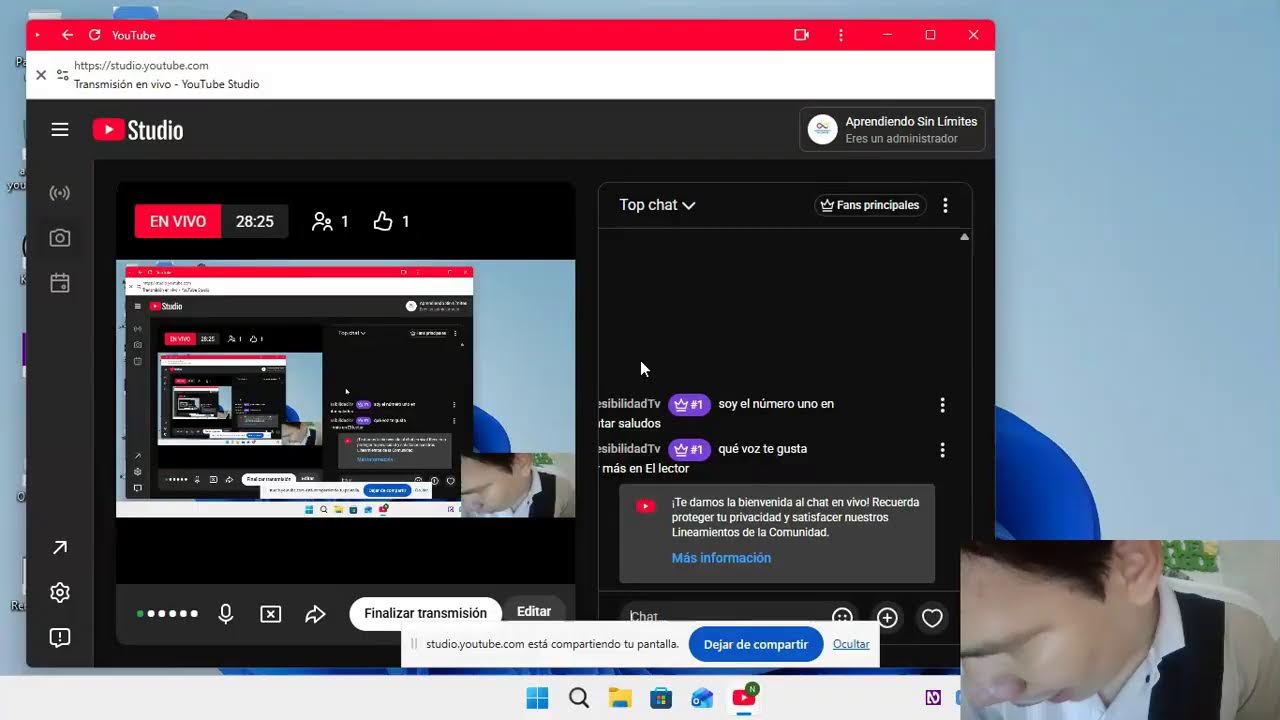
Task: Click the X beside the URL
Action: coord(41,75)
